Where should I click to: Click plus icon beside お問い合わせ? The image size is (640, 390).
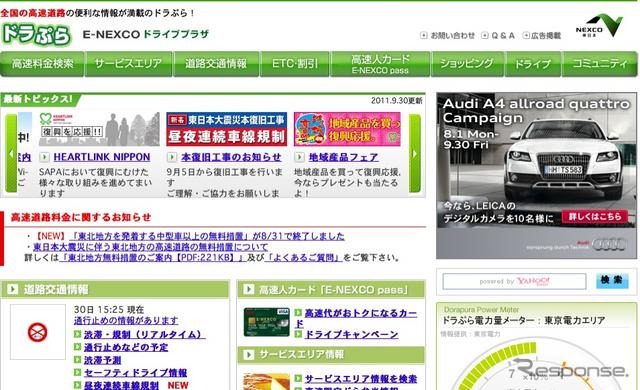pos(424,35)
